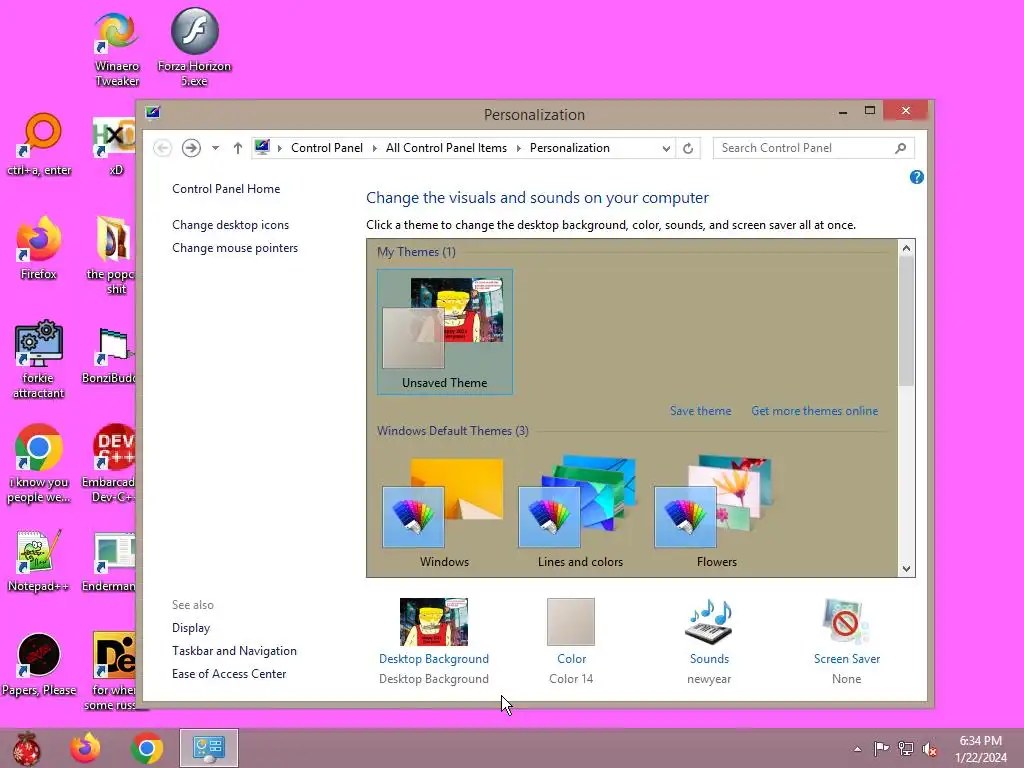Open the Screen Saver icon
Screen dimensions: 1024x768
[846, 621]
